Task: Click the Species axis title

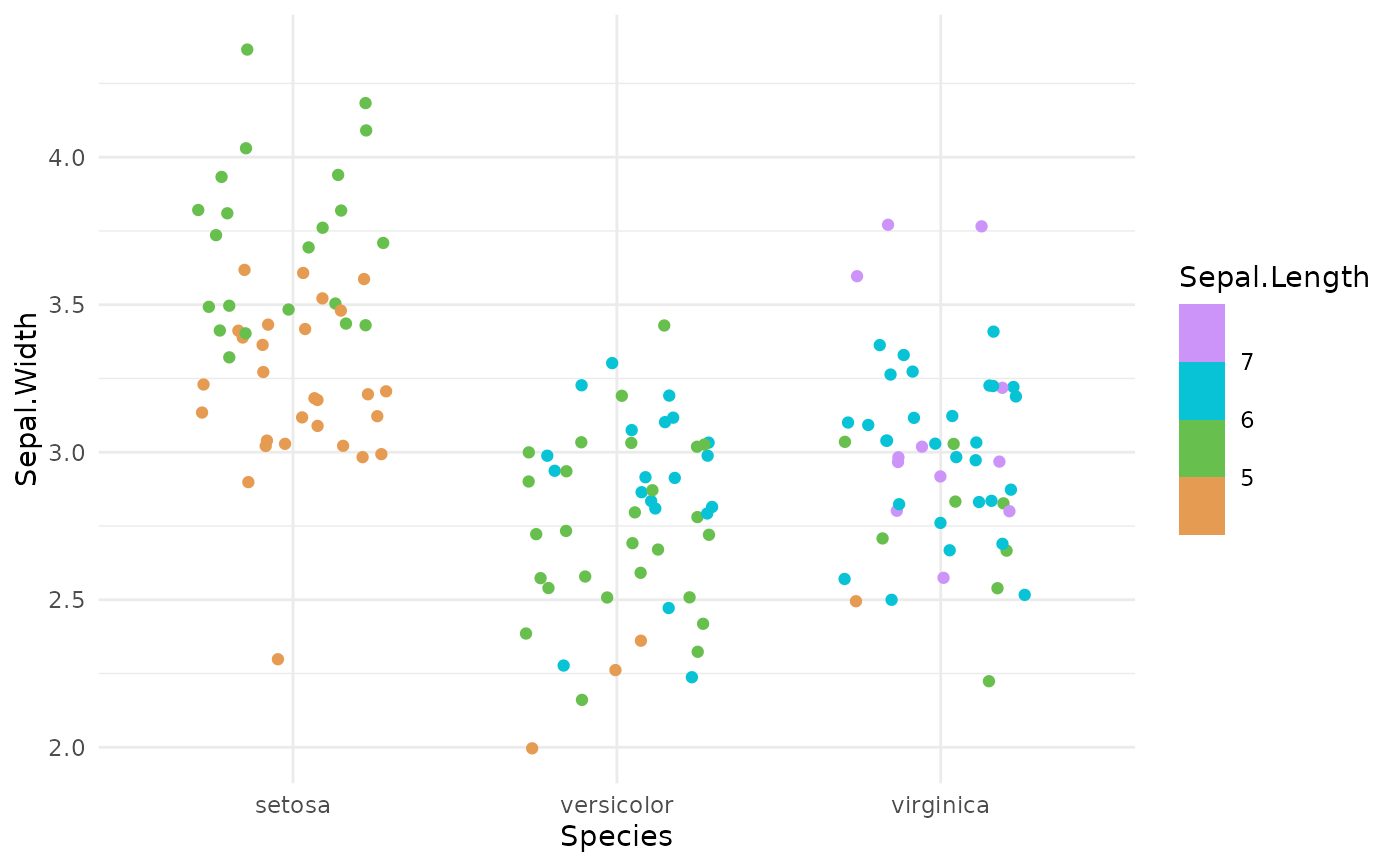Action: point(616,837)
